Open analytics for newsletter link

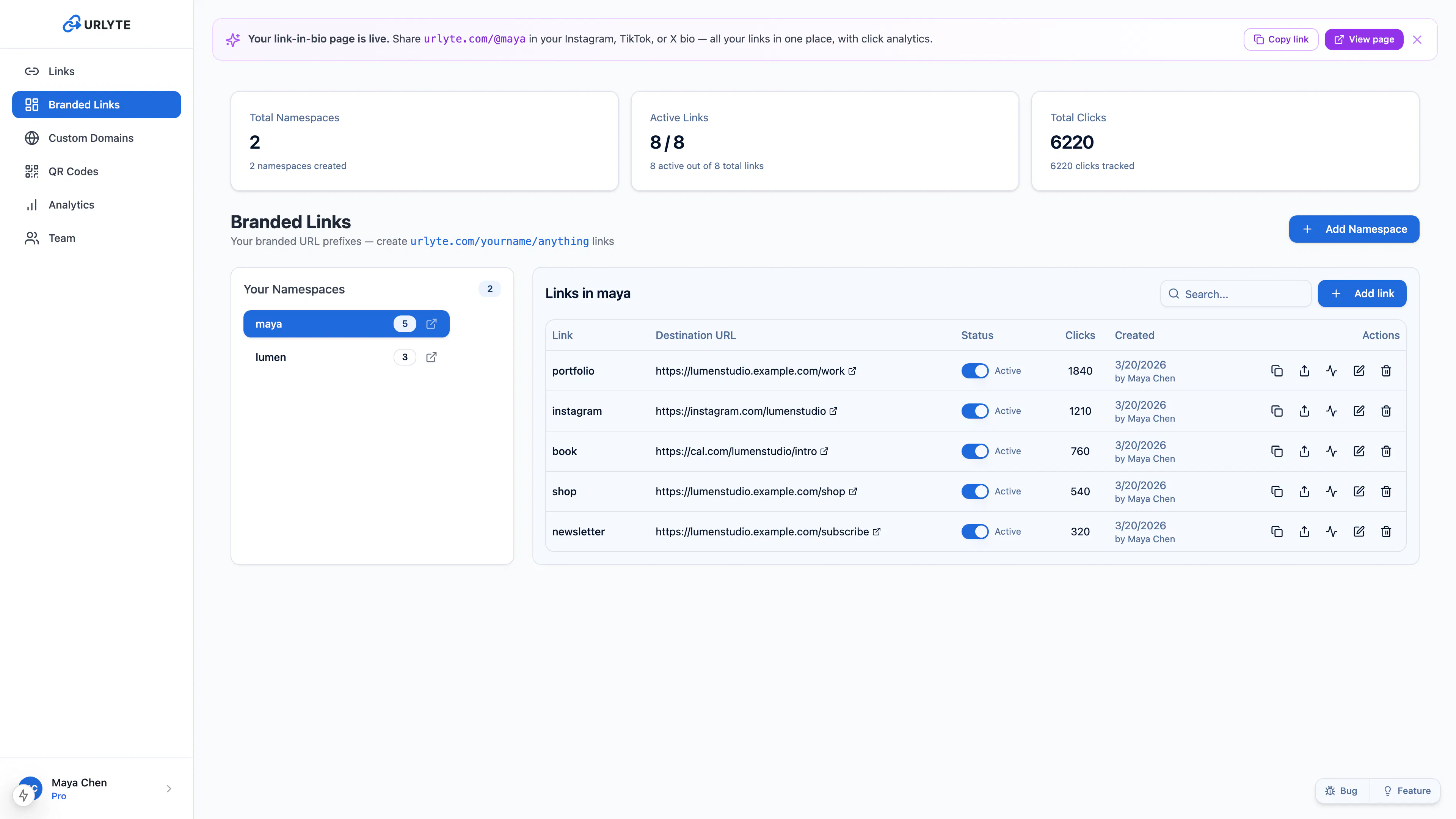coord(1332,531)
